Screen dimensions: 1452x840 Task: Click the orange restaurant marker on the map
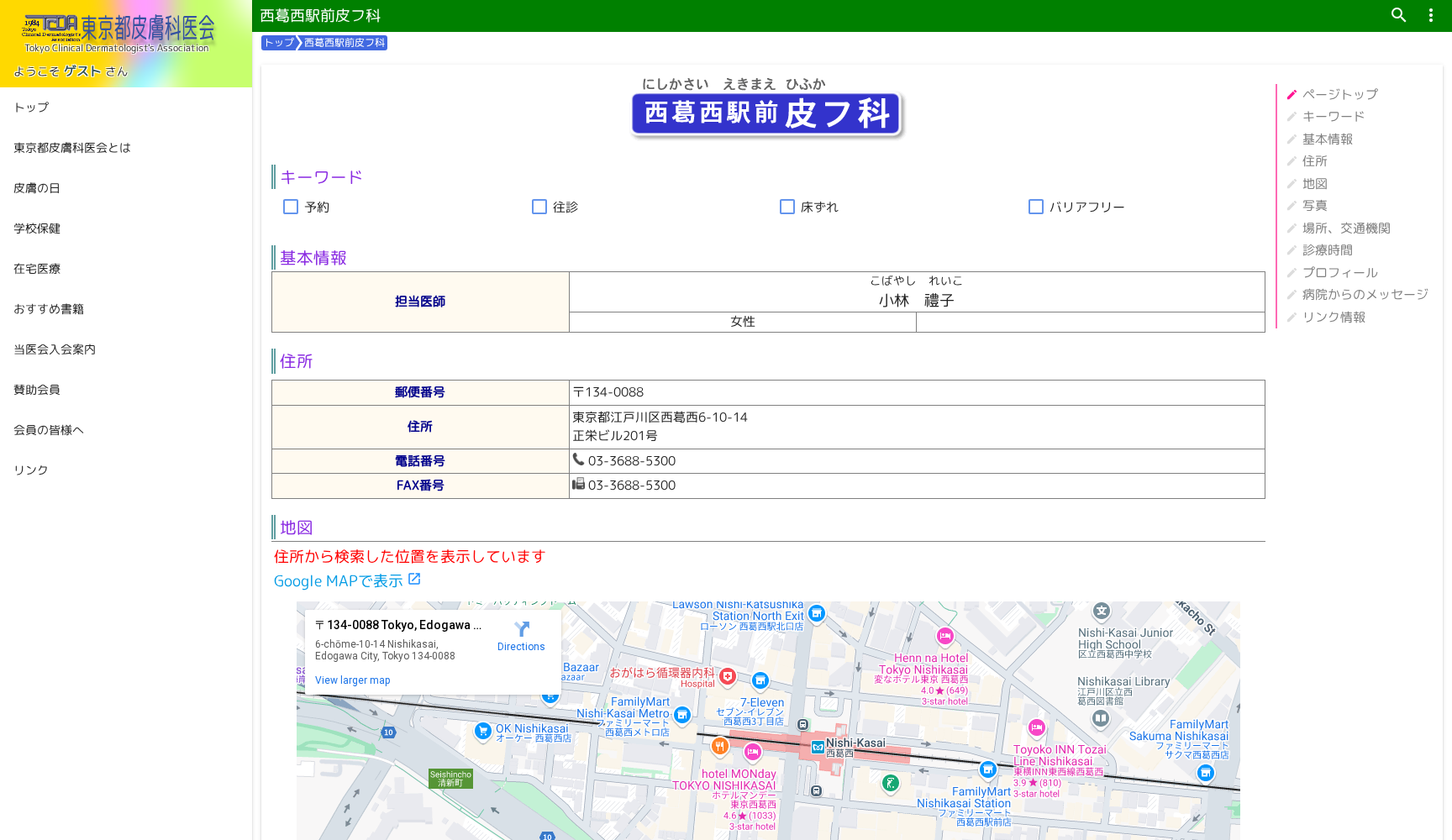pos(721,744)
